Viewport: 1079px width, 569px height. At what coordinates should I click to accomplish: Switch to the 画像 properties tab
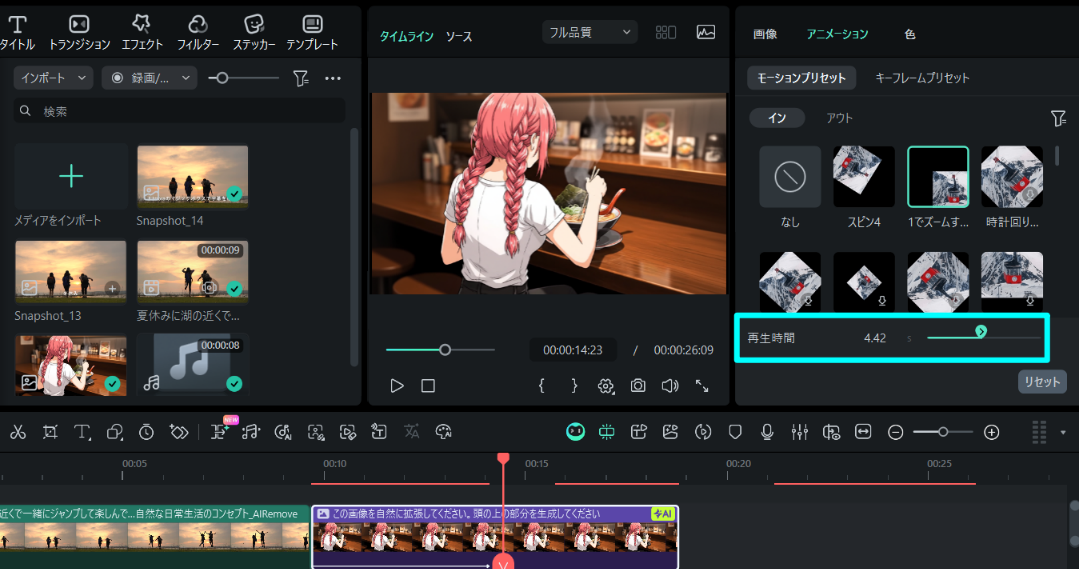coord(765,34)
